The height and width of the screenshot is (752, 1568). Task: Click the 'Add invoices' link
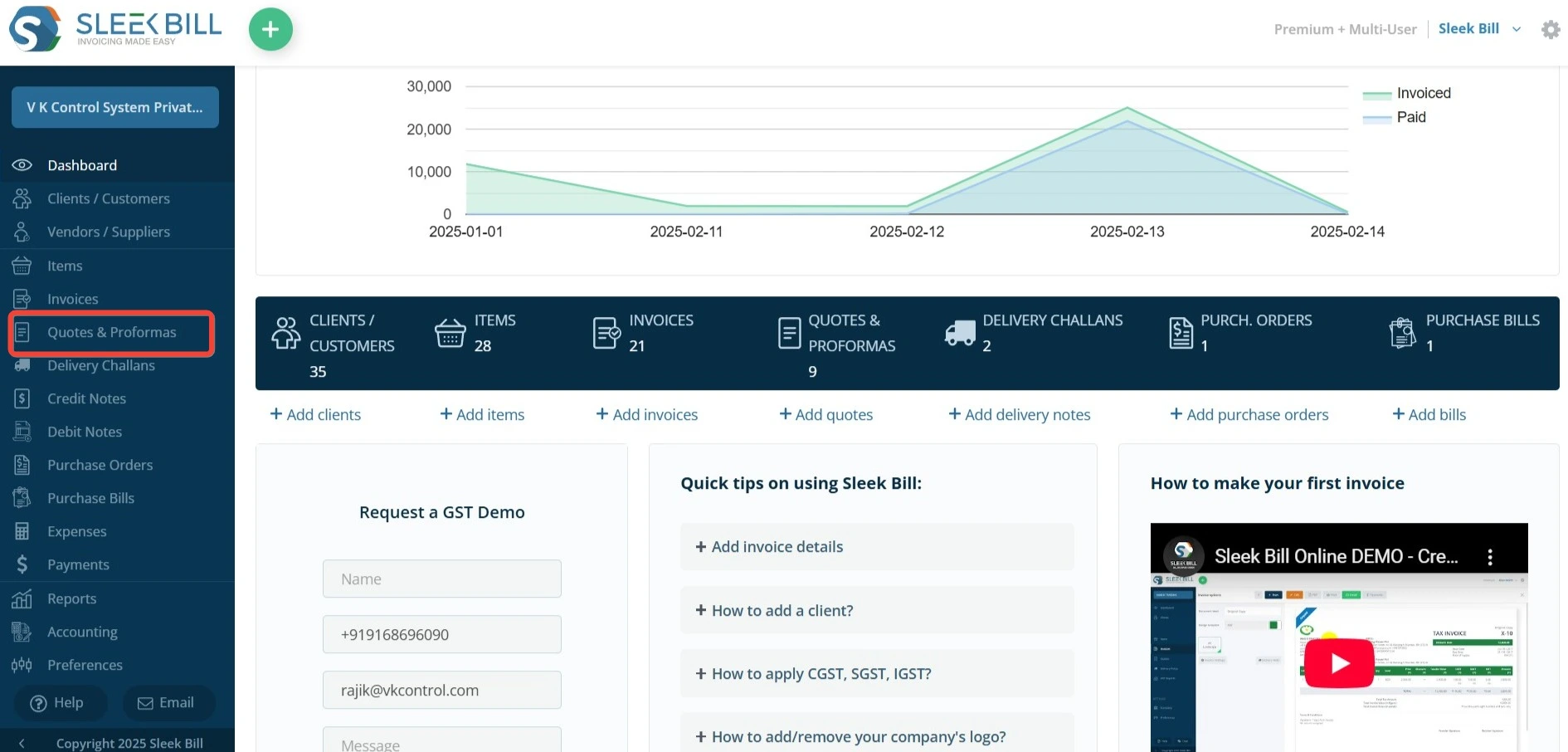(x=647, y=414)
